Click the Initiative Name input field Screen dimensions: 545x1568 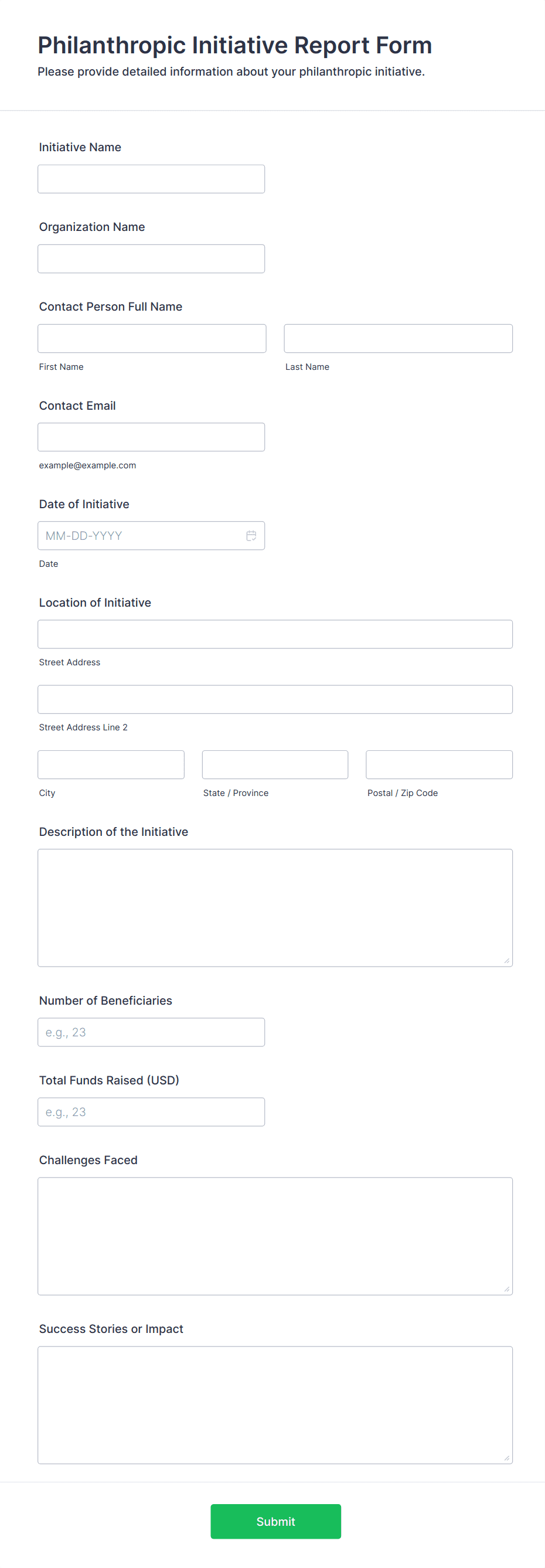[151, 179]
